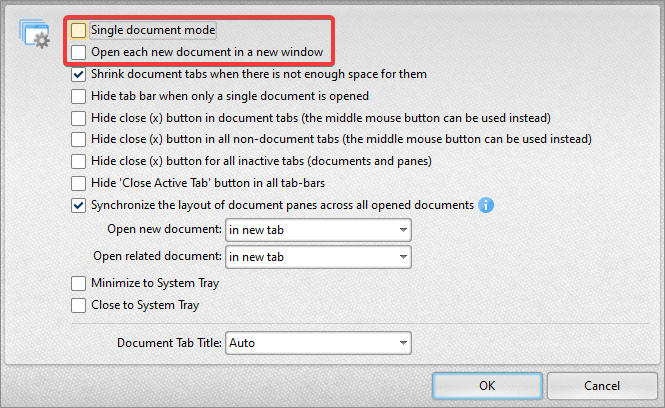
Task: Click the Open new document label
Action: tap(165, 229)
